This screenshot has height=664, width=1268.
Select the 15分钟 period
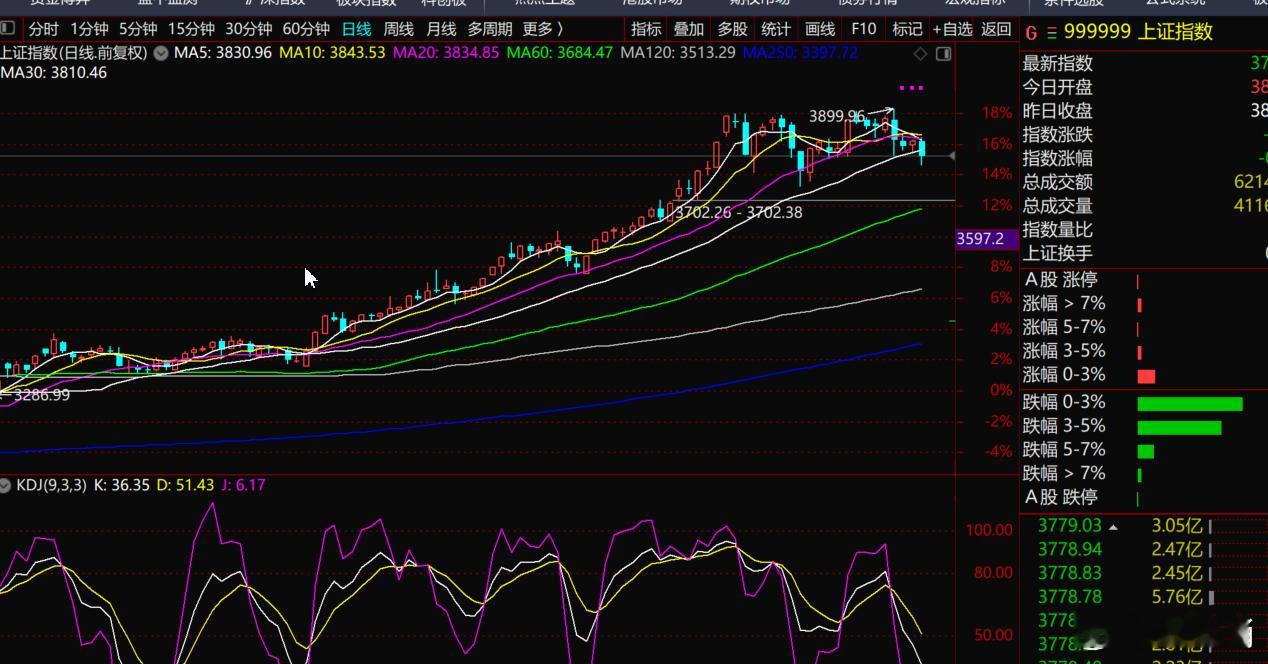(191, 29)
